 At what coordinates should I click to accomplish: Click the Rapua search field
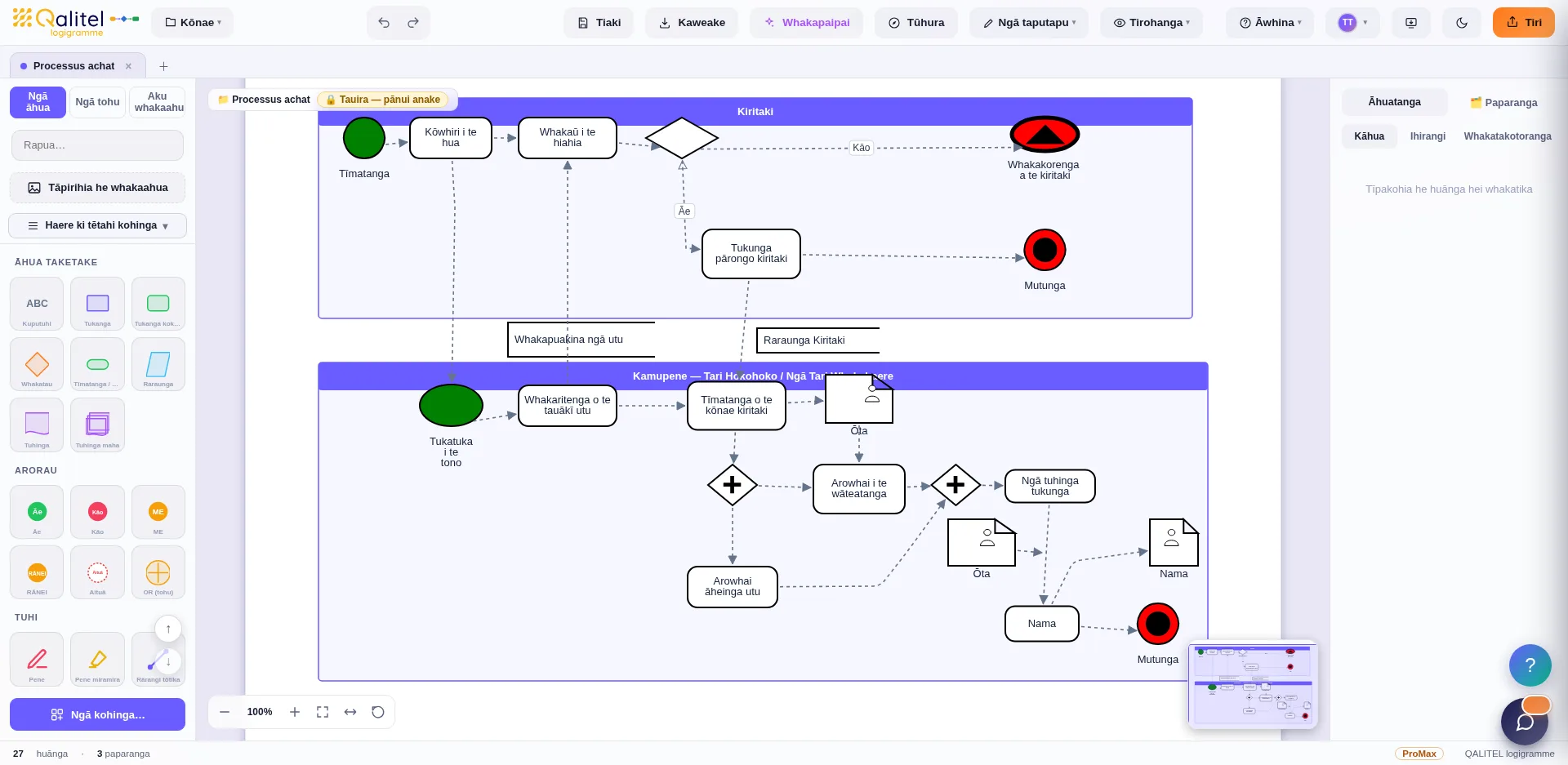98,145
